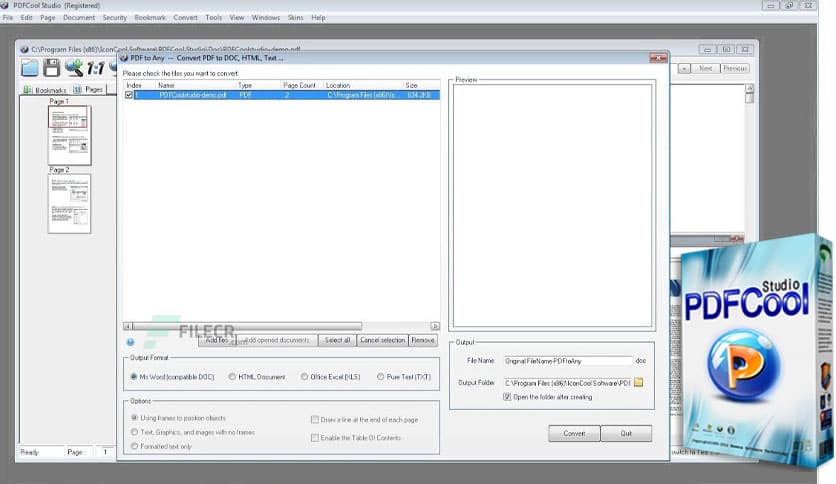Sort by the Page Count column header
This screenshot has width=836, height=484.
click(302, 85)
